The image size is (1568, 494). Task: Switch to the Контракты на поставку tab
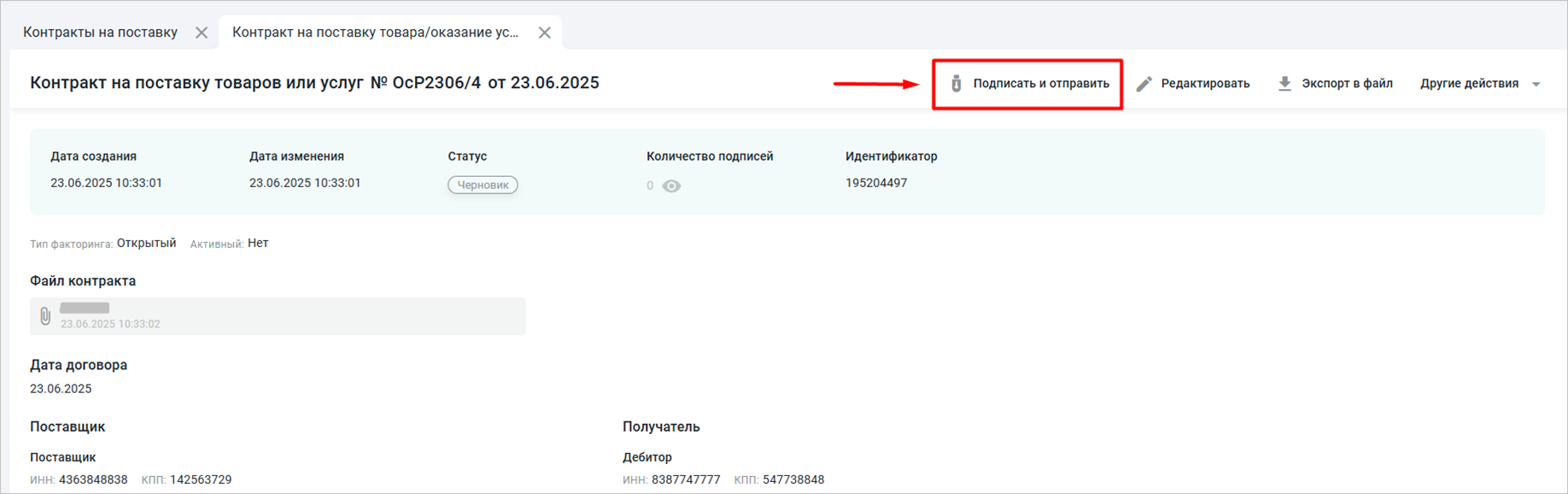100,32
